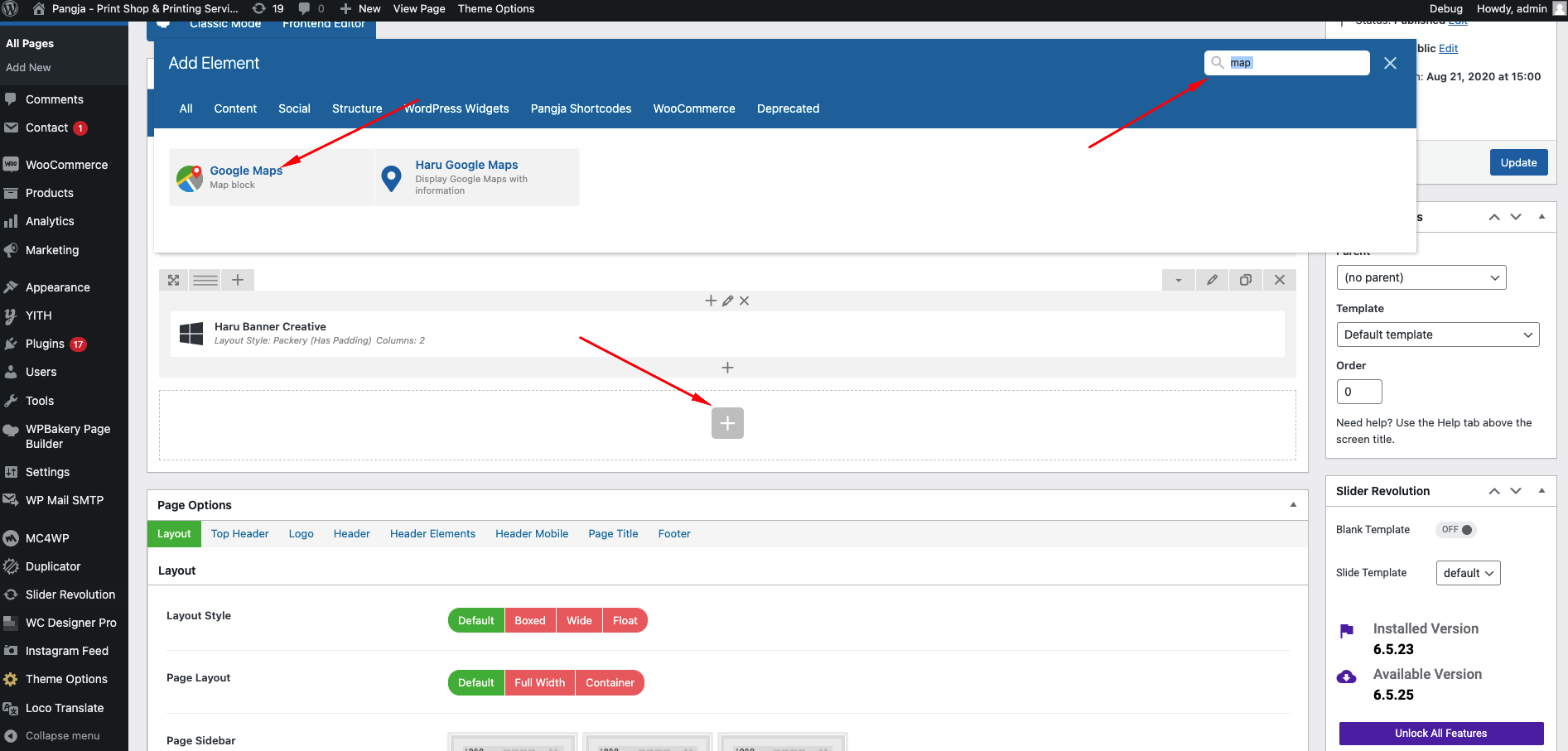Viewport: 1568px width, 751px height.
Task: Delete this column with small X icon
Action: (x=744, y=301)
